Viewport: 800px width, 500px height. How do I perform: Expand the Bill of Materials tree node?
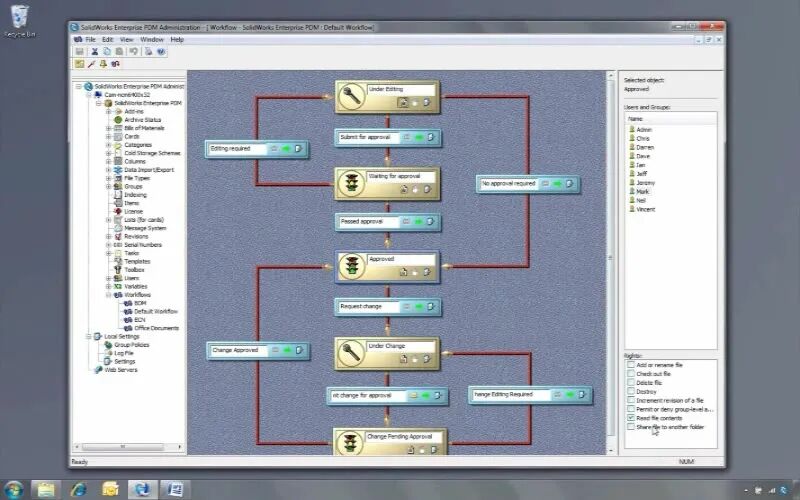click(x=108, y=128)
